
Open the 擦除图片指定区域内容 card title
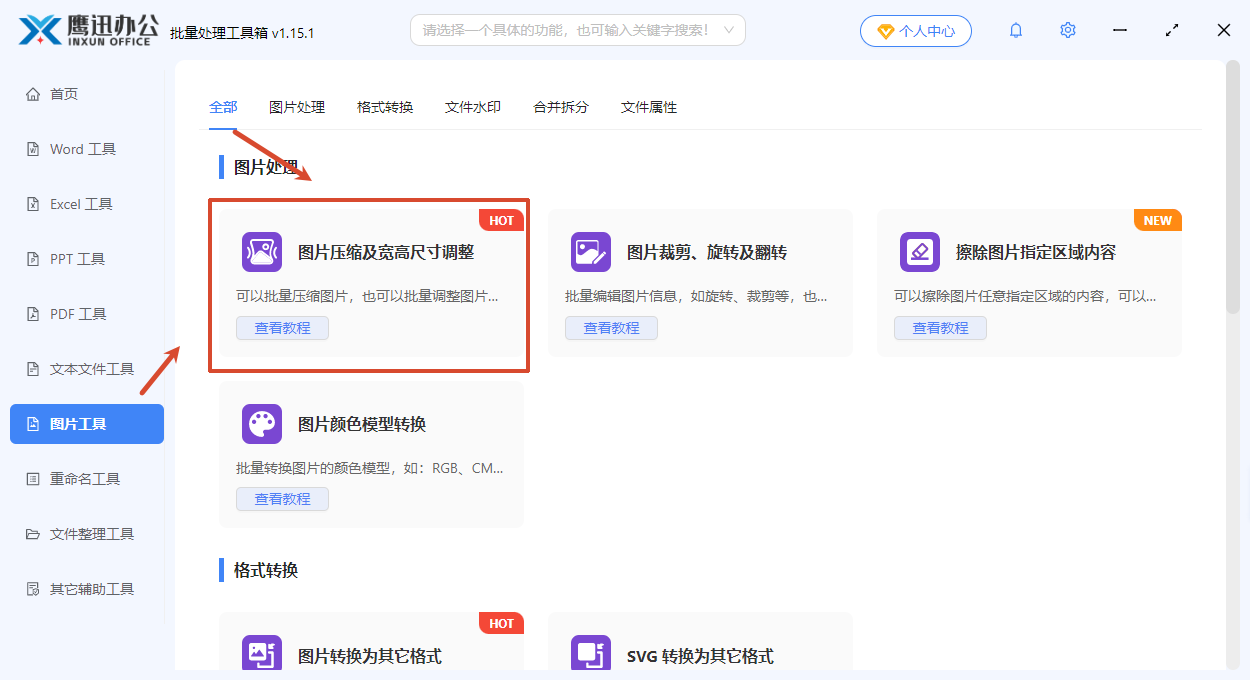pos(1036,253)
